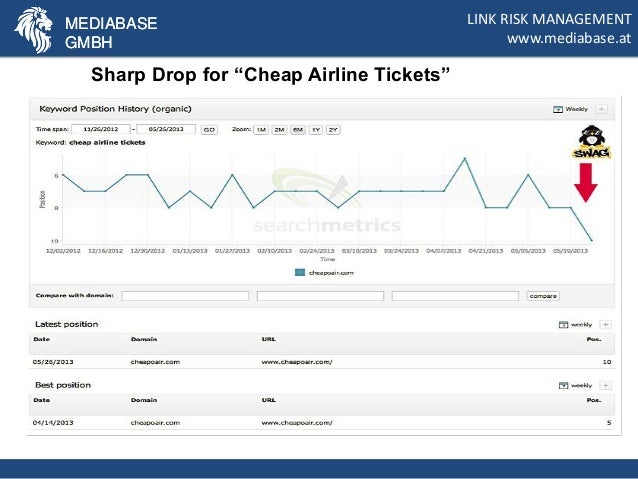Viewport: 638px width, 479px height.
Task: Click the second compare domain field
Action: click(320, 296)
